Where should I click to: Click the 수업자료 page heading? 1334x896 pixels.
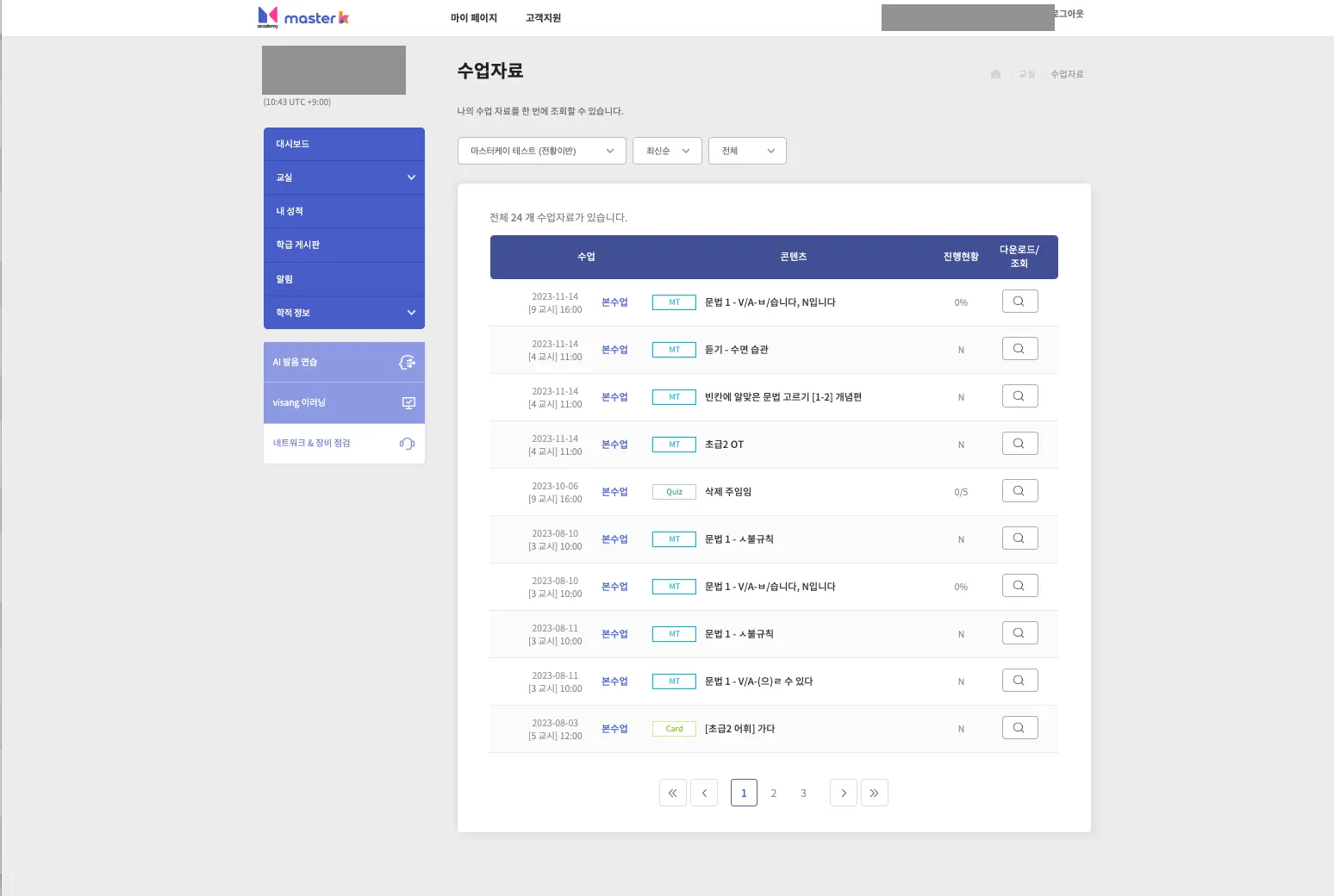point(490,71)
